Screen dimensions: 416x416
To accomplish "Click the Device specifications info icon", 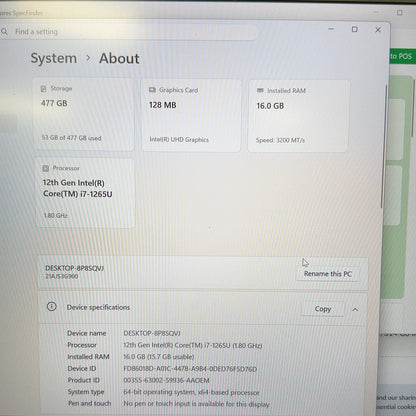I will tap(52, 306).
